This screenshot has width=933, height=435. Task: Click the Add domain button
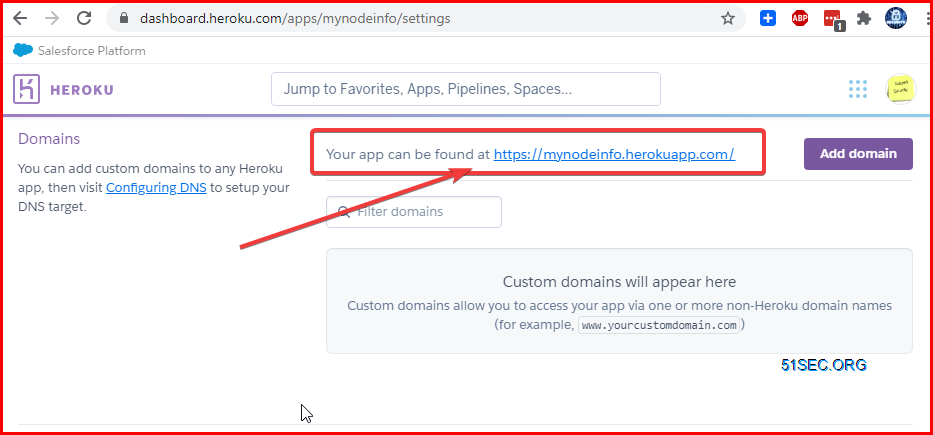pos(858,154)
